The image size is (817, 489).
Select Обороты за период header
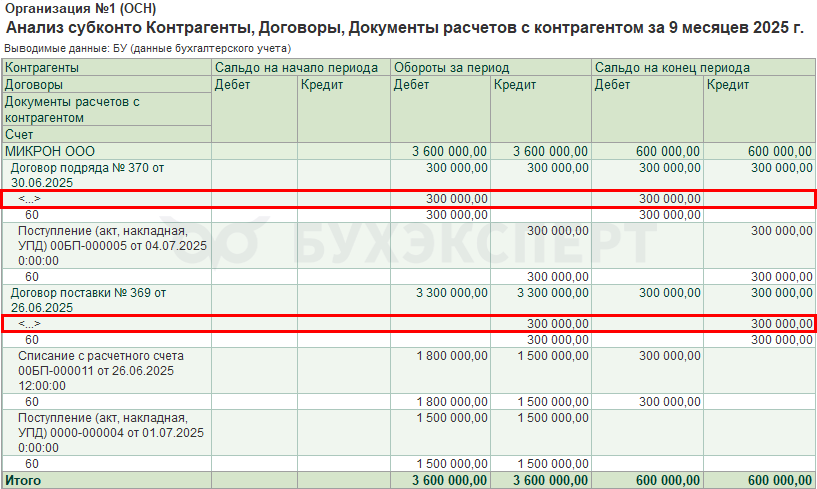tap(491, 67)
